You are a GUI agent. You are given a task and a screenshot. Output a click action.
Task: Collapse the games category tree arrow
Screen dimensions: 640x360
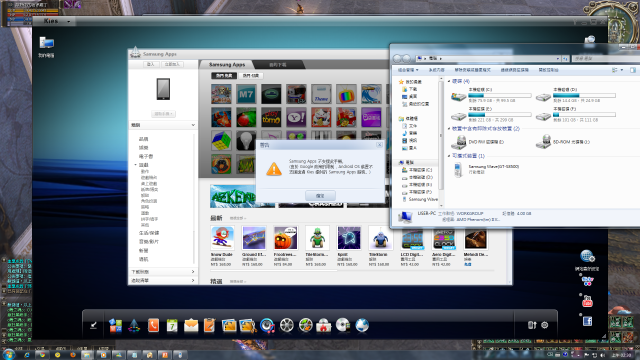pos(136,165)
